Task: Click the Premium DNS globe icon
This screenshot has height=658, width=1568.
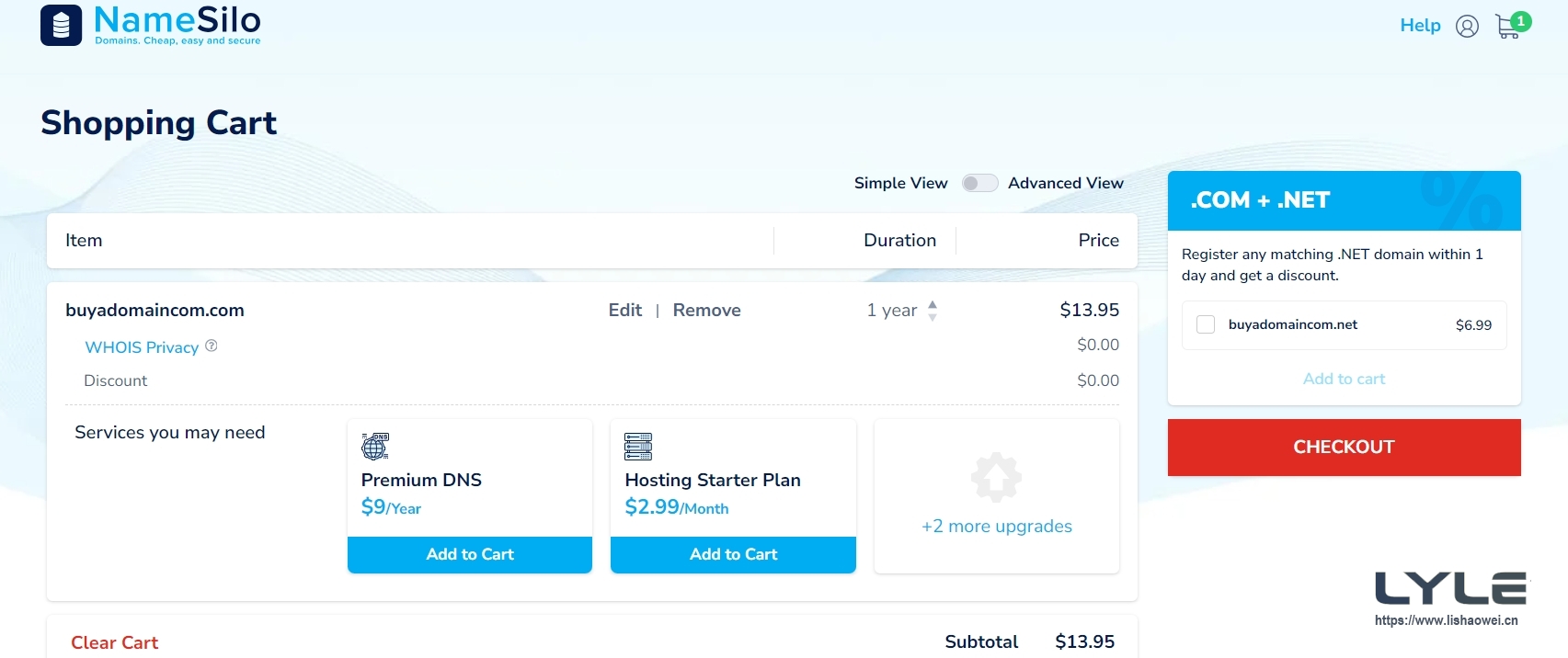Action: point(375,447)
